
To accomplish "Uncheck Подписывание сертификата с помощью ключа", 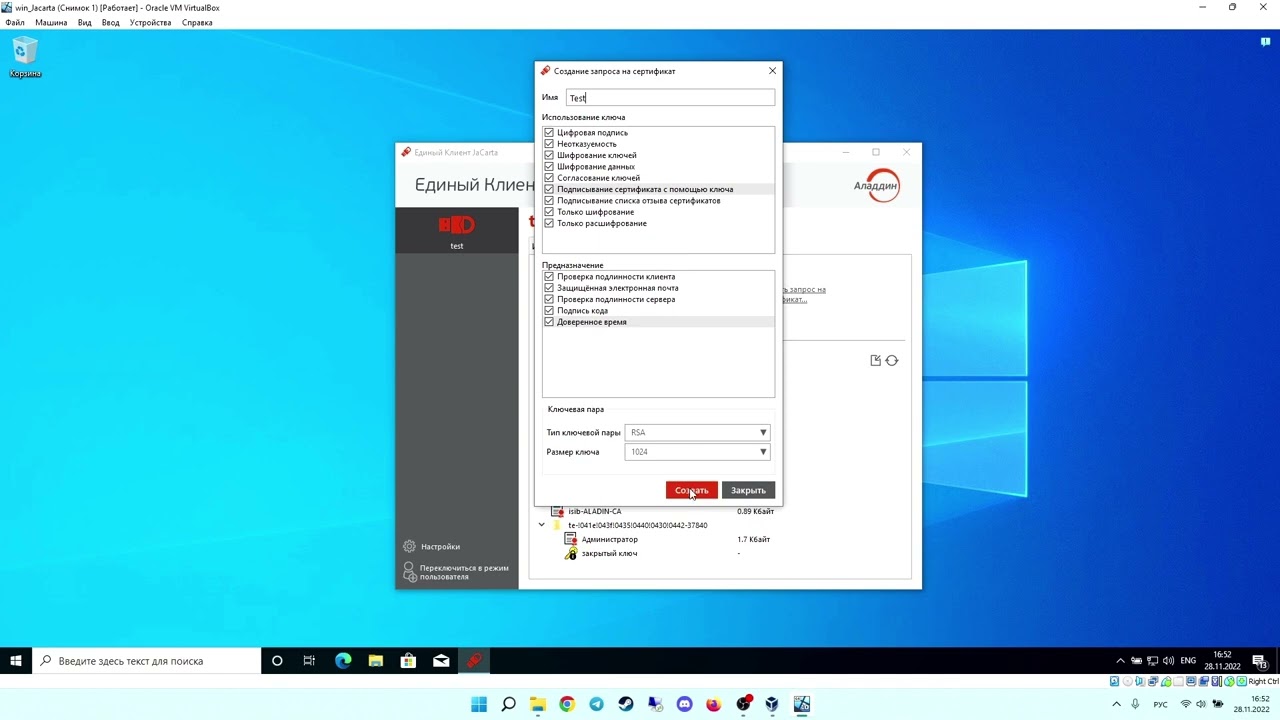I will tap(549, 189).
